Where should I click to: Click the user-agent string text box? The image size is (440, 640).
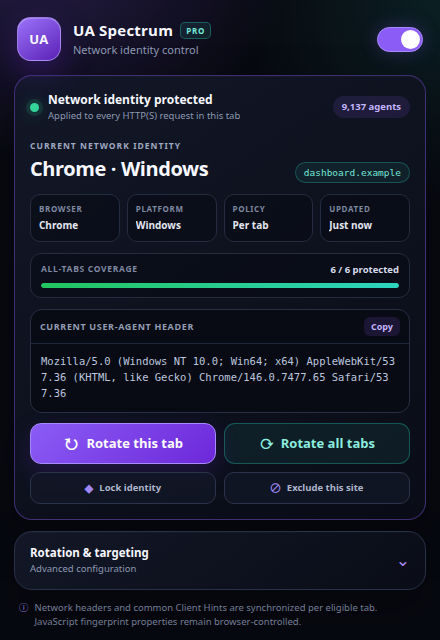pyautogui.click(x=220, y=378)
